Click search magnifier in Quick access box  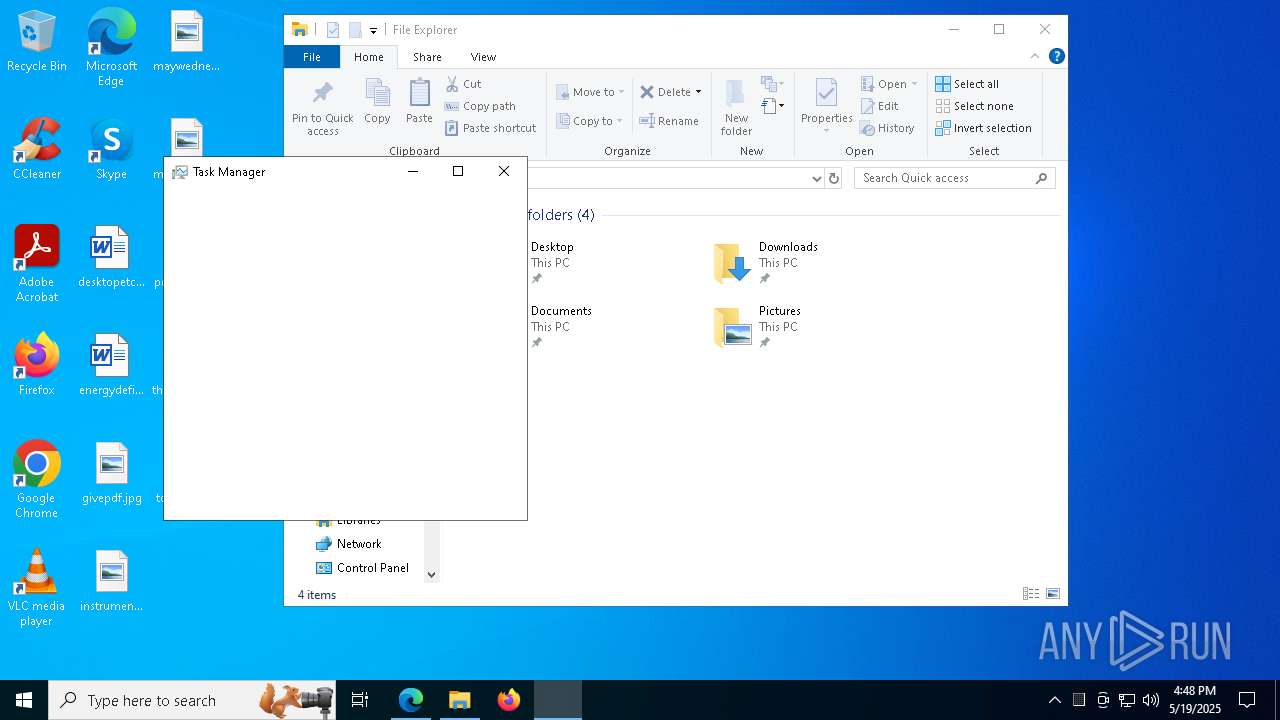tap(1041, 178)
